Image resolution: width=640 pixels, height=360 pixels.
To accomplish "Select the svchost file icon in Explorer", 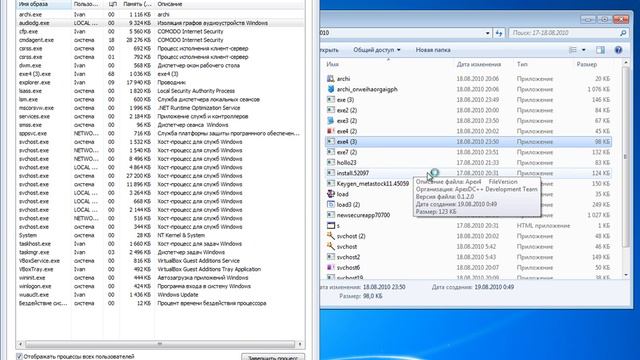I will tap(331, 247).
